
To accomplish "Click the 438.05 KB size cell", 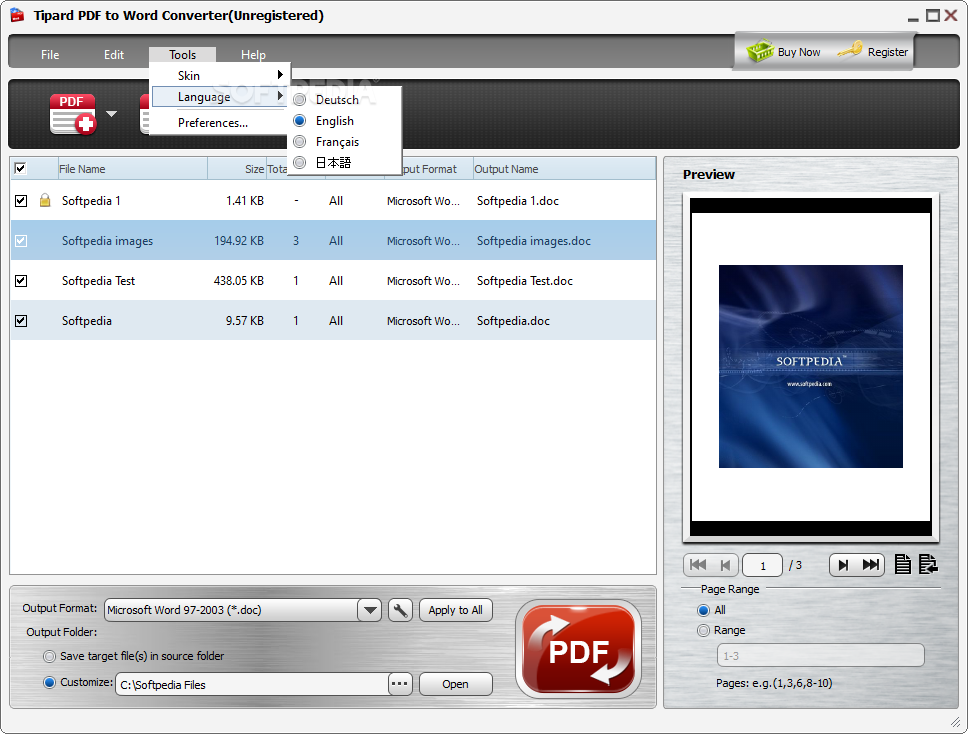I will 238,281.
